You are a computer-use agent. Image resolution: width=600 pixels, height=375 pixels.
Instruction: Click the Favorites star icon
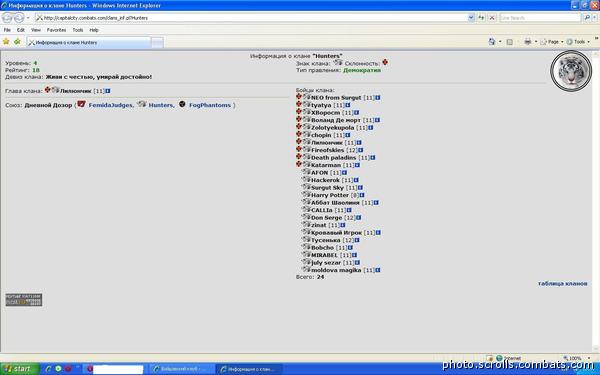point(6,42)
